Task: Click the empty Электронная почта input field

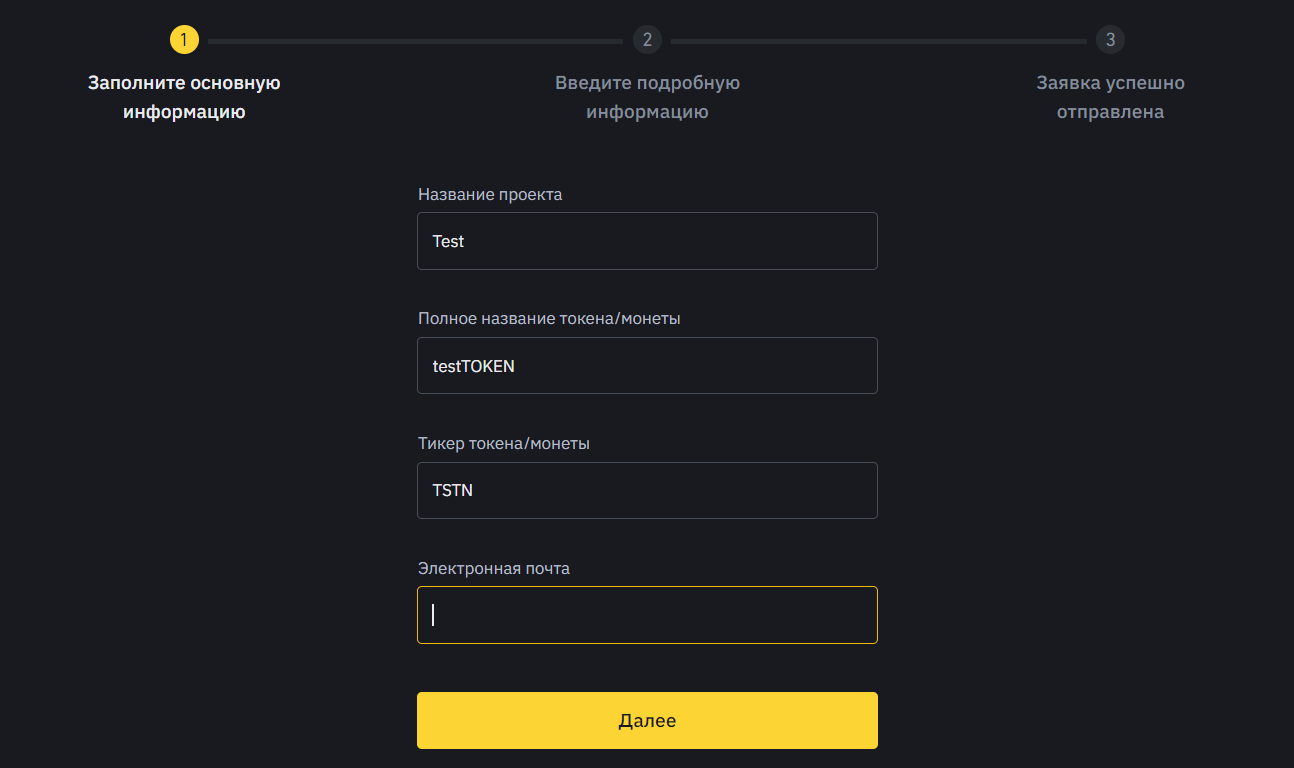Action: 647,614
